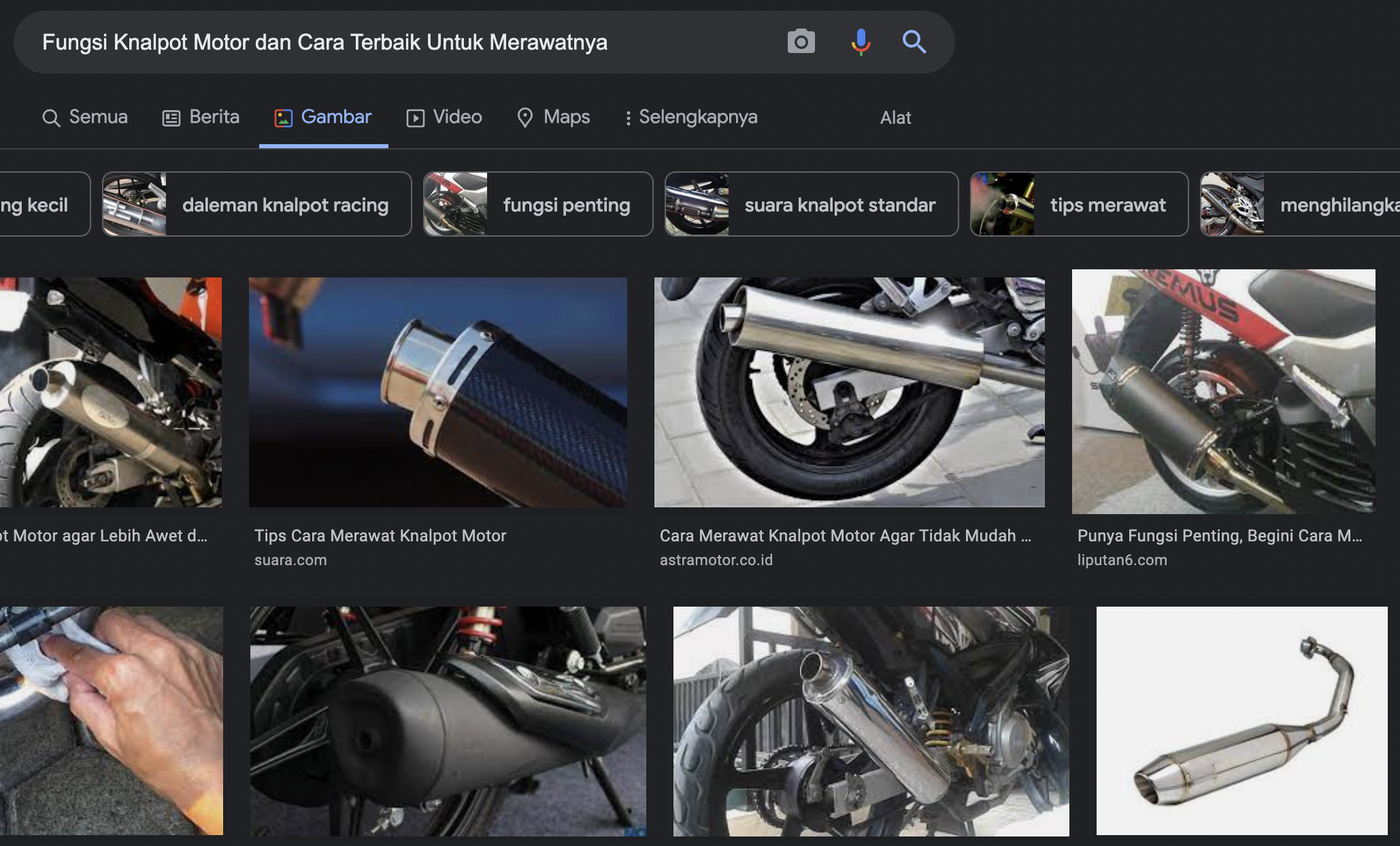Image resolution: width=1400 pixels, height=846 pixels.
Task: Apply the 'tips merawat' filter chip
Action: click(1079, 204)
